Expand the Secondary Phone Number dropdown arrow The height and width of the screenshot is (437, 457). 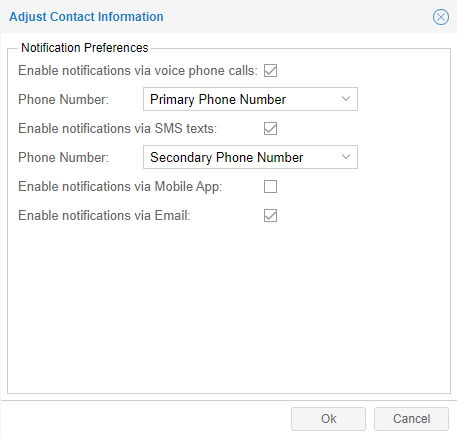pos(346,157)
